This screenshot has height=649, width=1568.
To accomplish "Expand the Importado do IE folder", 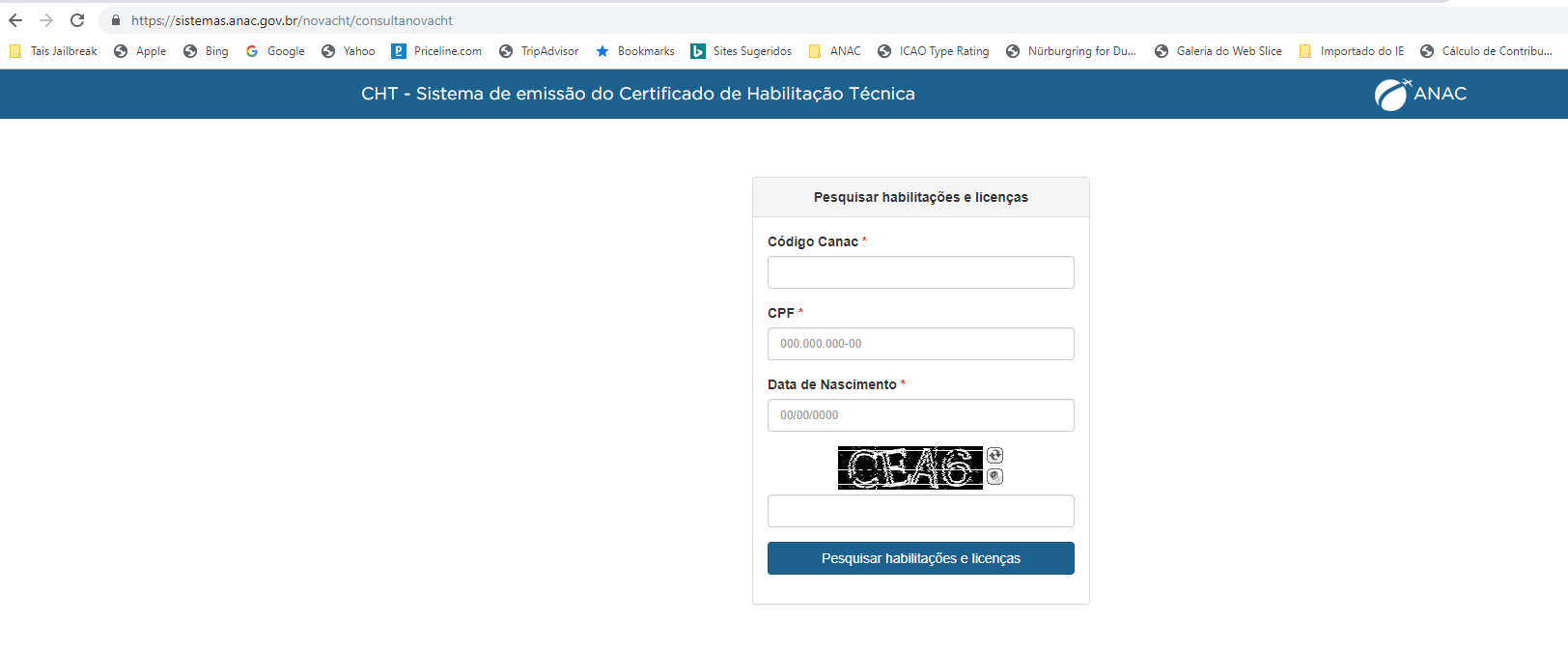I will tap(1352, 51).
